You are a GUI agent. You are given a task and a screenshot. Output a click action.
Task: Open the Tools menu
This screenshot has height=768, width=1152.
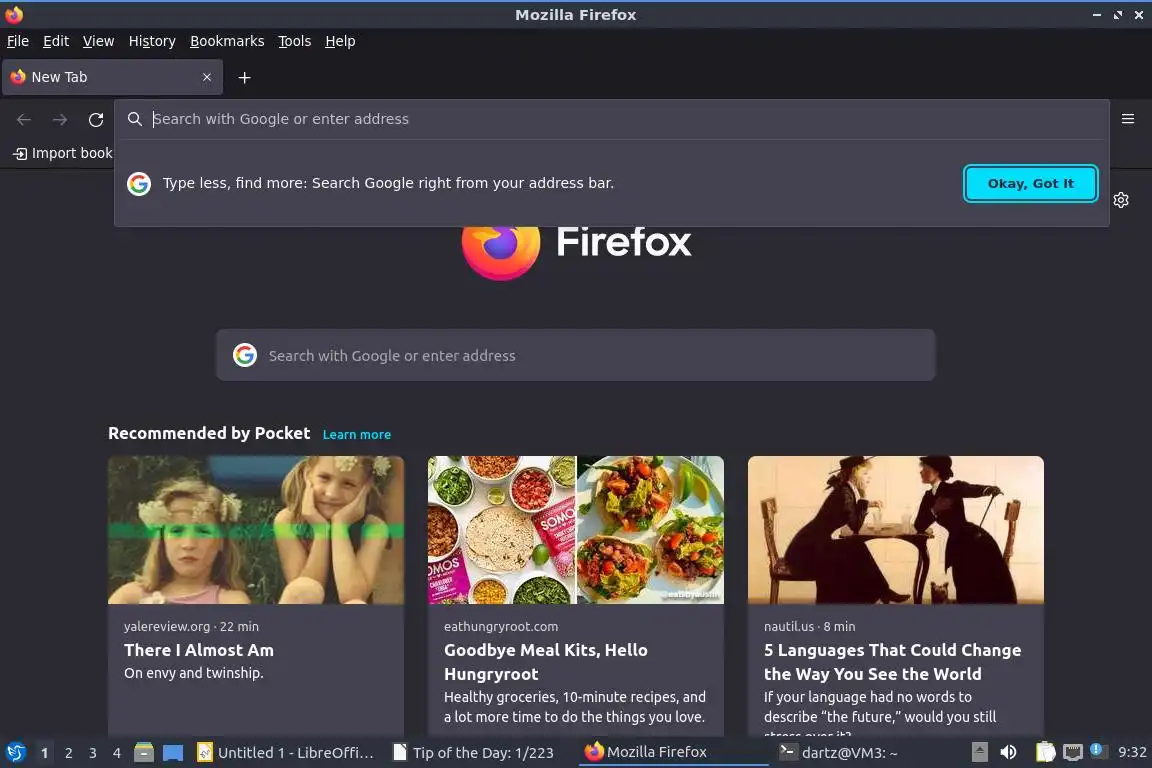point(295,41)
